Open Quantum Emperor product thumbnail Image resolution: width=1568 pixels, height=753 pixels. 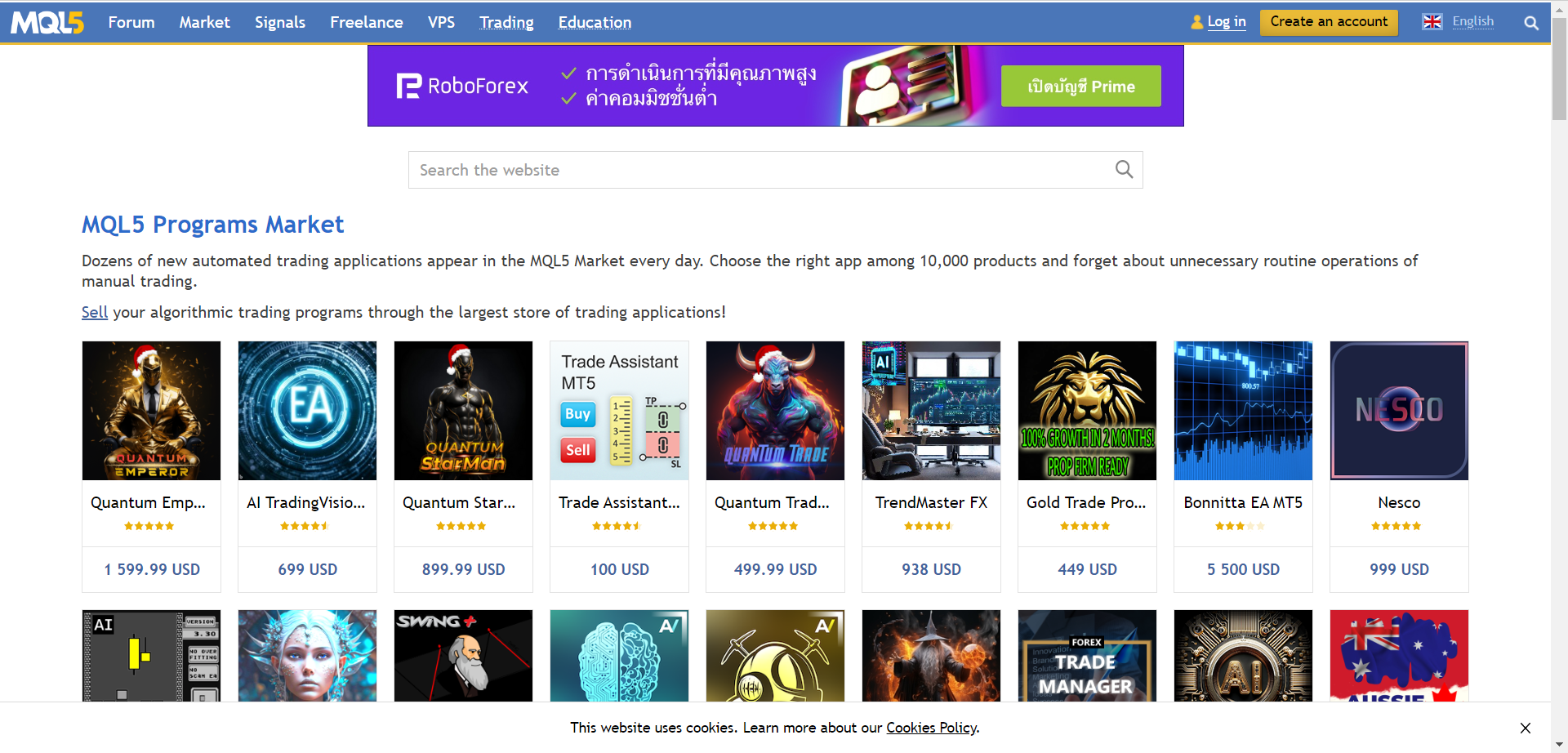click(152, 411)
